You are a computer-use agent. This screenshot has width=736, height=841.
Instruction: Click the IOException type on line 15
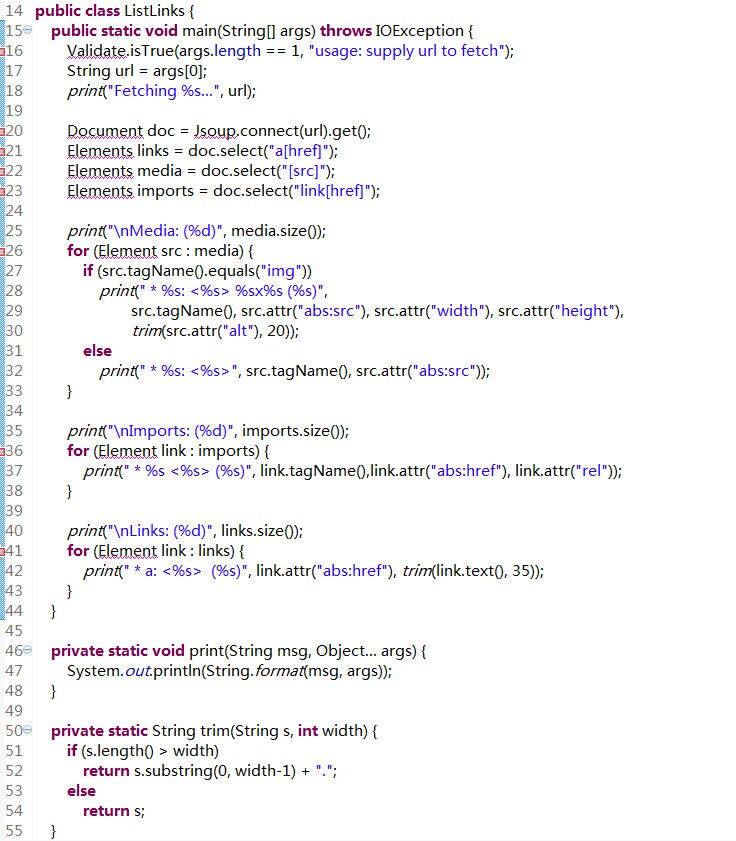419,31
